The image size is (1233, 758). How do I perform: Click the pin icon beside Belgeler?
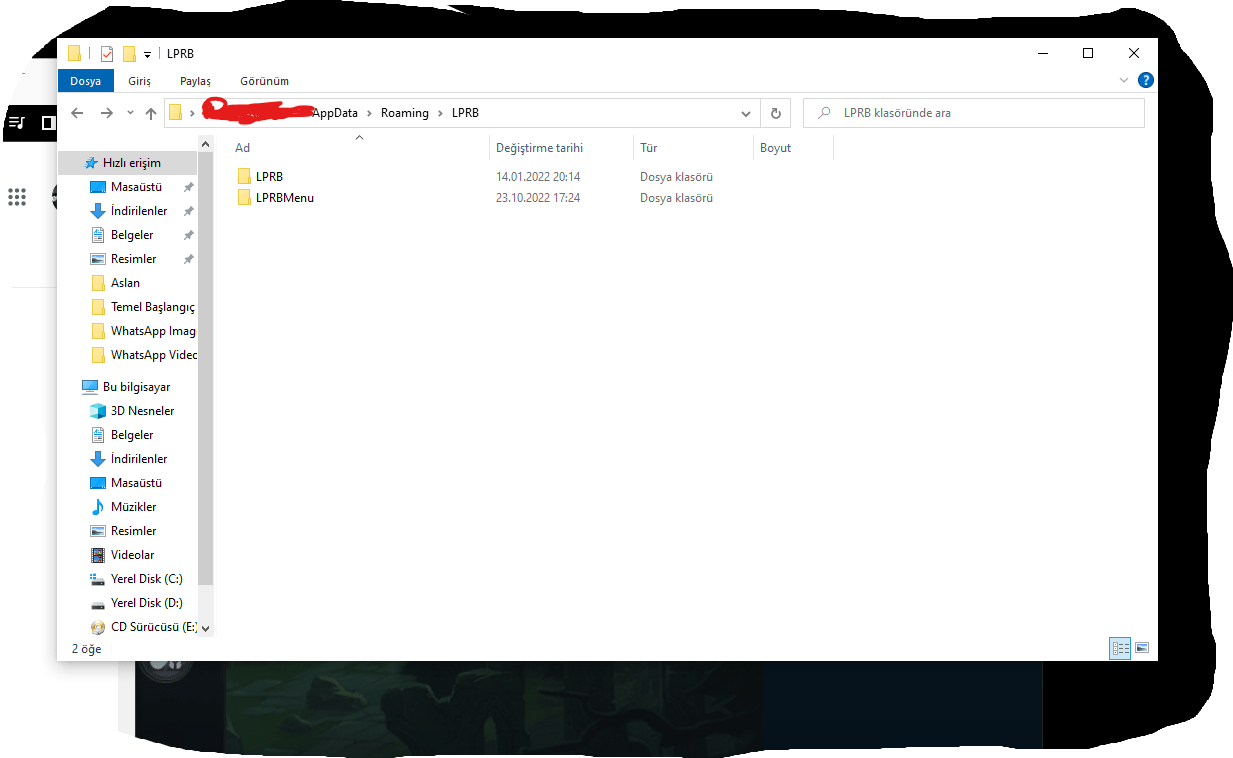(x=188, y=235)
